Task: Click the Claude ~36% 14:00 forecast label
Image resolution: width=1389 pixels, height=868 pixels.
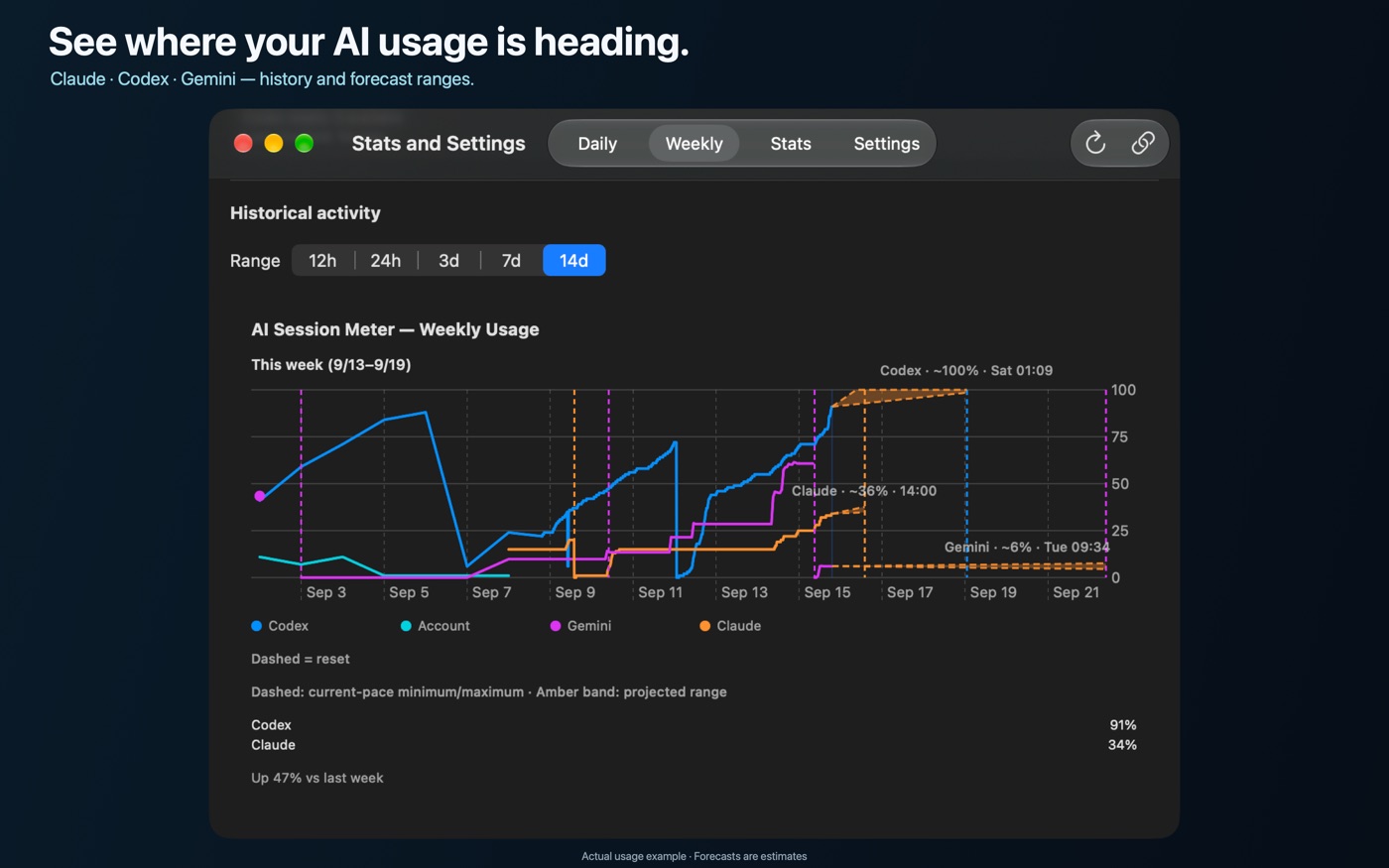Action: (863, 491)
